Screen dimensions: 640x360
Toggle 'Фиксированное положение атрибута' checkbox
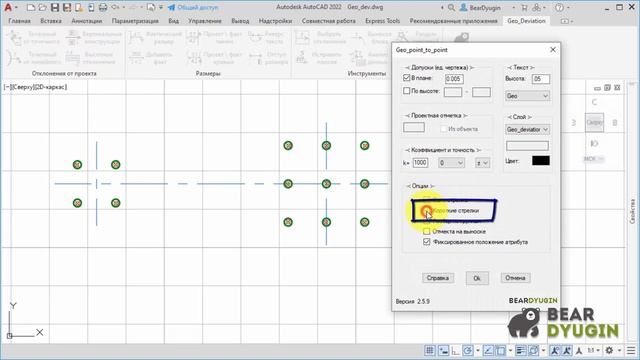(x=427, y=242)
